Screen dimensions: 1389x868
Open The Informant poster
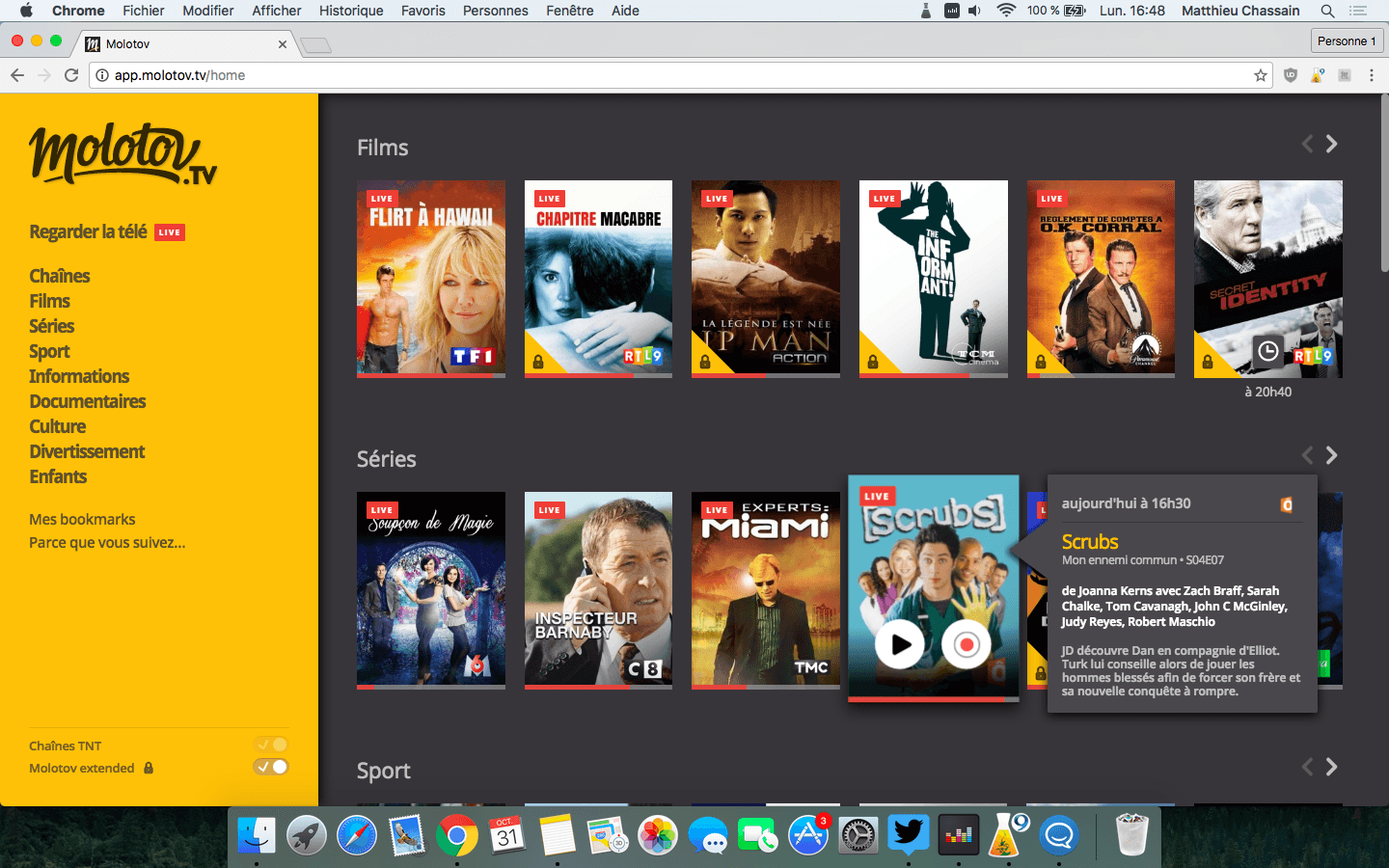click(934, 279)
